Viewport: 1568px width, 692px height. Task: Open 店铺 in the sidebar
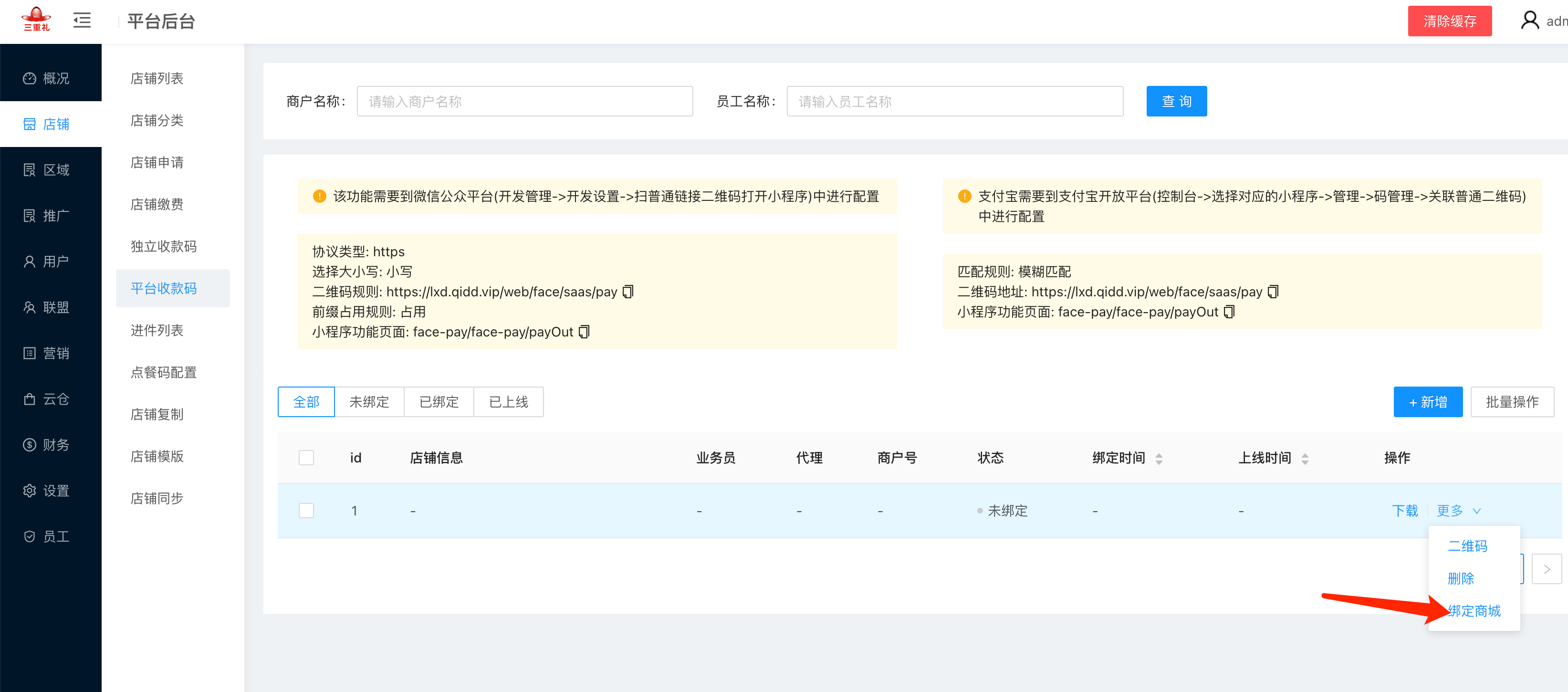(x=51, y=124)
